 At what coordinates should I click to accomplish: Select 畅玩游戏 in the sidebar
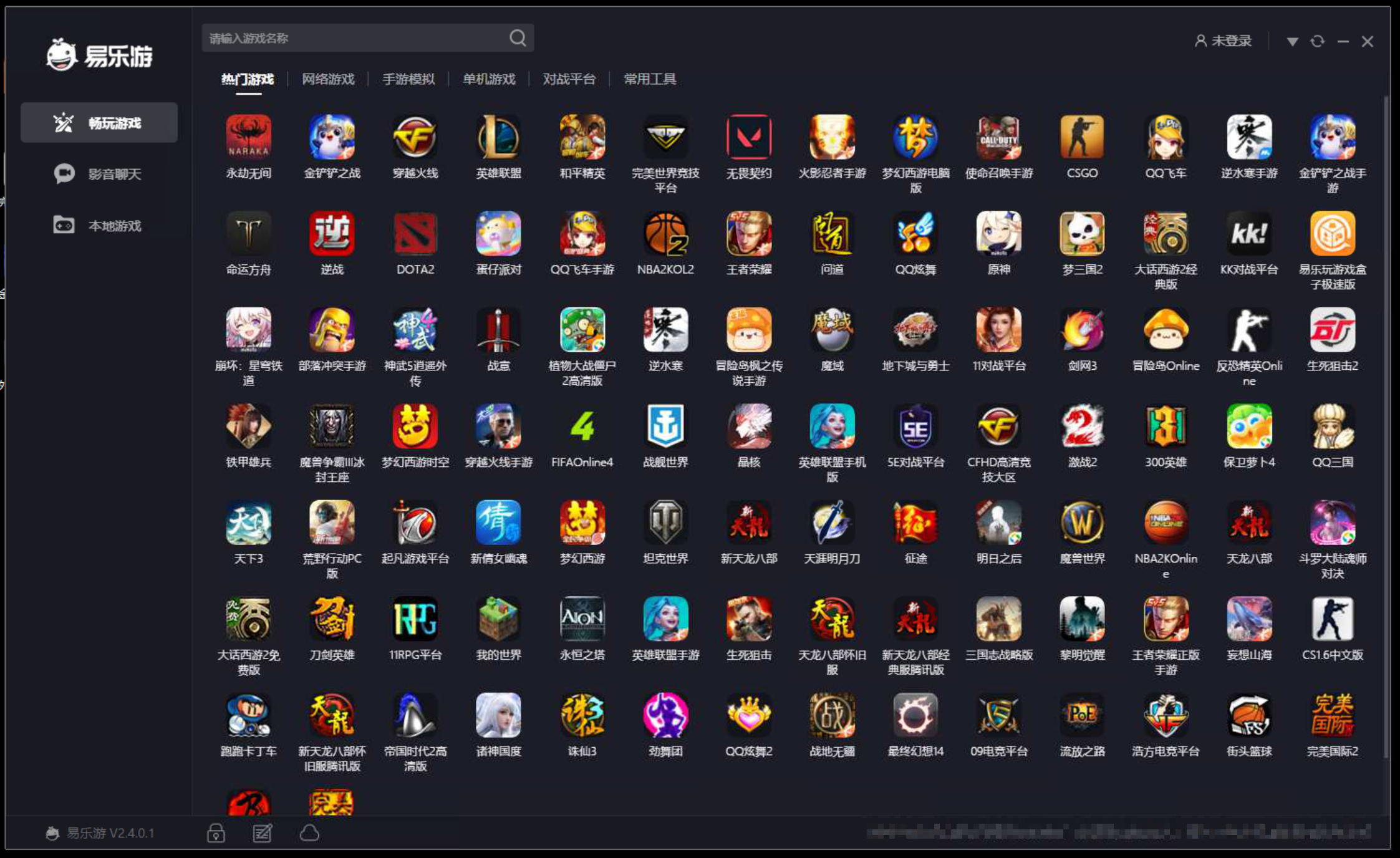click(x=99, y=123)
